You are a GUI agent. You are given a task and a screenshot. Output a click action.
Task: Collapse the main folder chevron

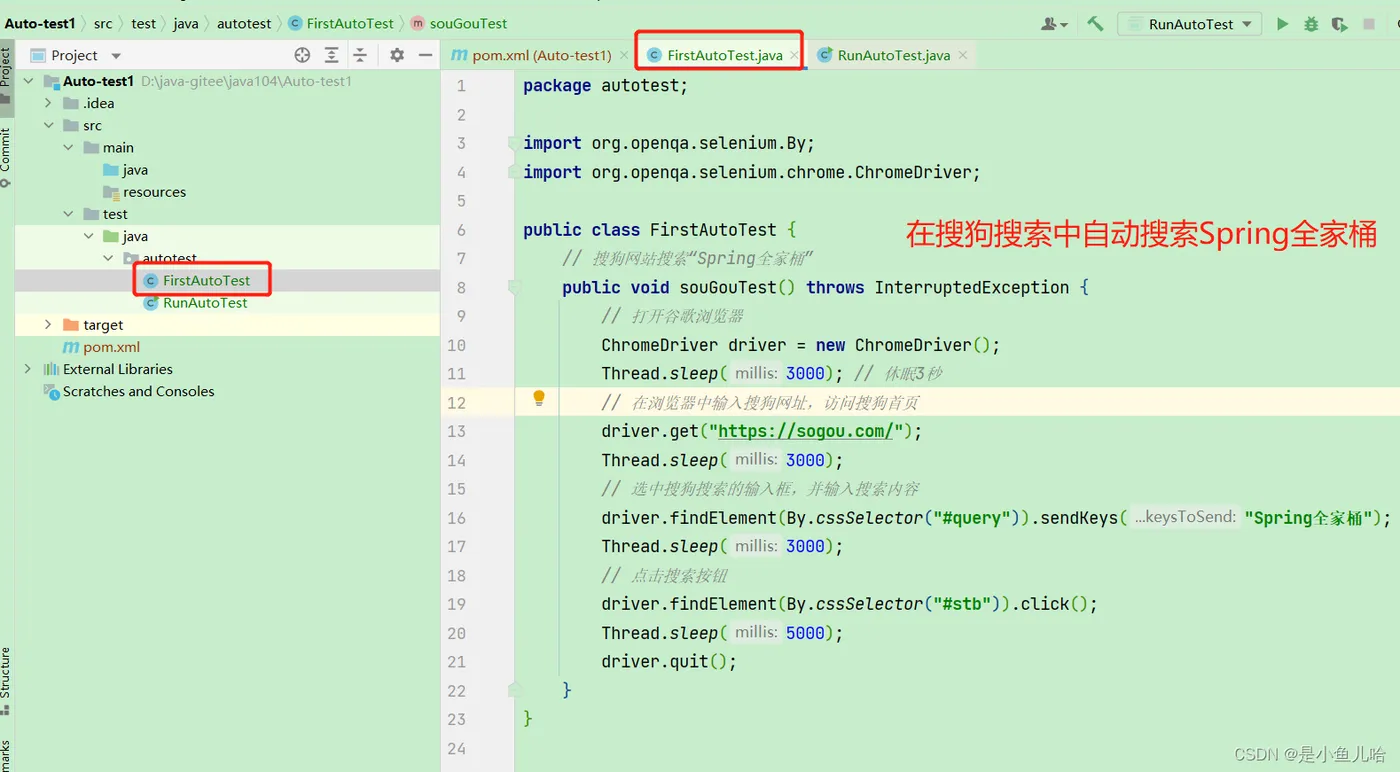[x=68, y=147]
